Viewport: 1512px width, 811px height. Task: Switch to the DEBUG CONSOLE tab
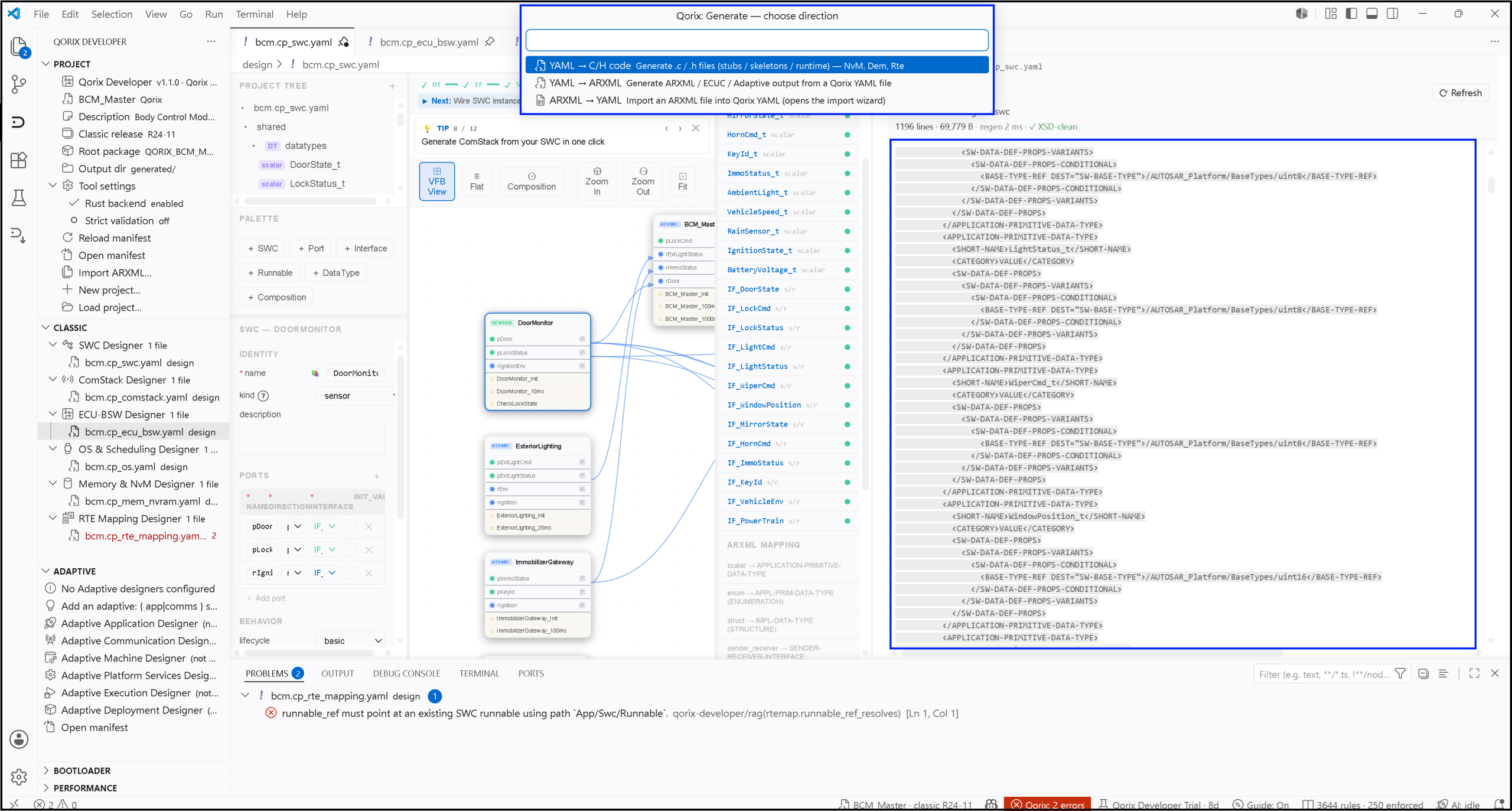coord(406,673)
